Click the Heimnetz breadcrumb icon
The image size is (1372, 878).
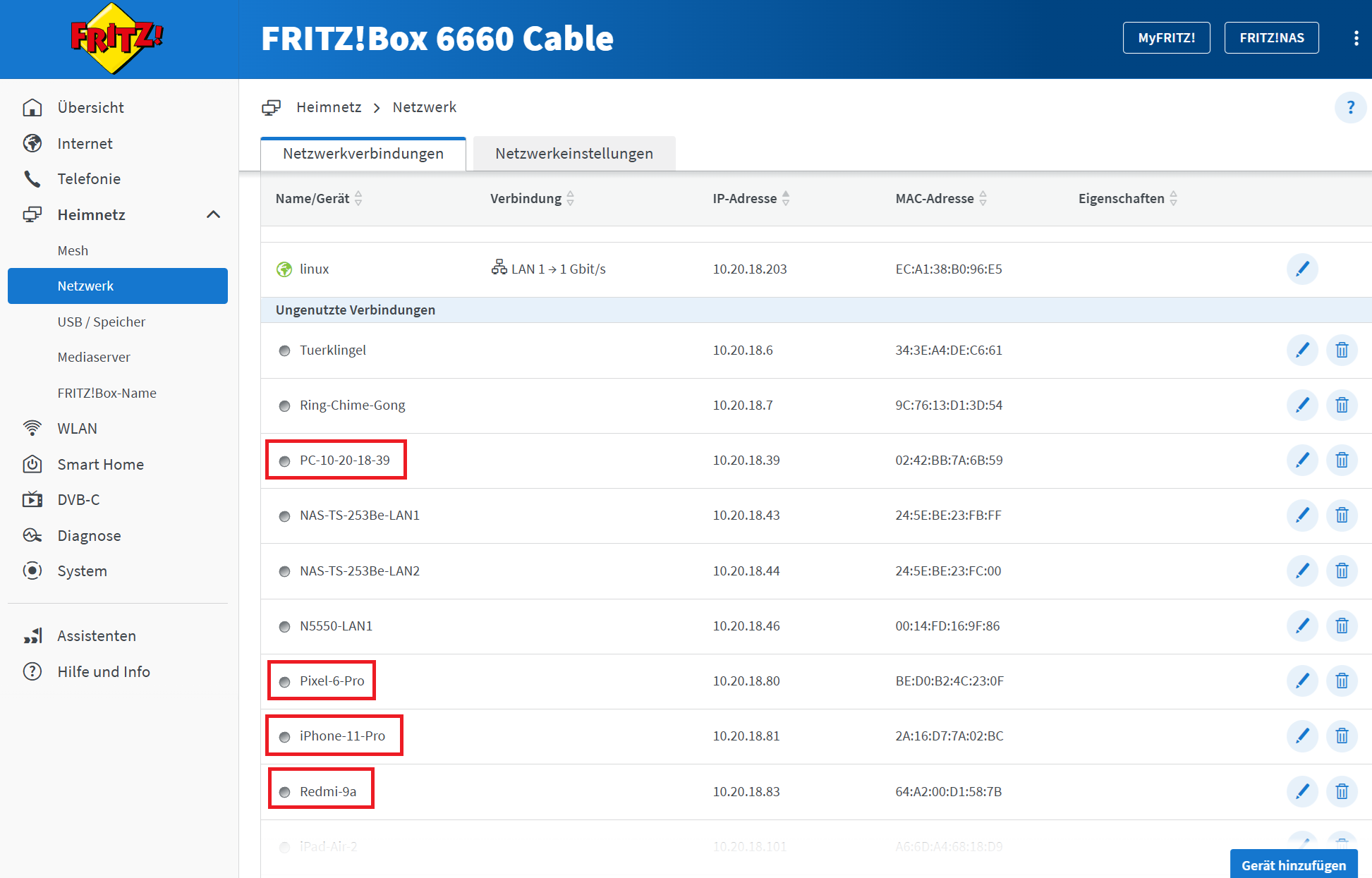click(x=272, y=107)
